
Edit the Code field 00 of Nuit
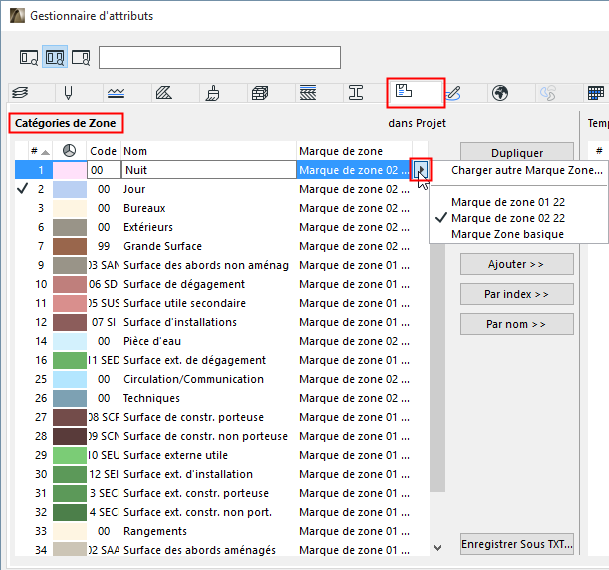click(x=104, y=170)
